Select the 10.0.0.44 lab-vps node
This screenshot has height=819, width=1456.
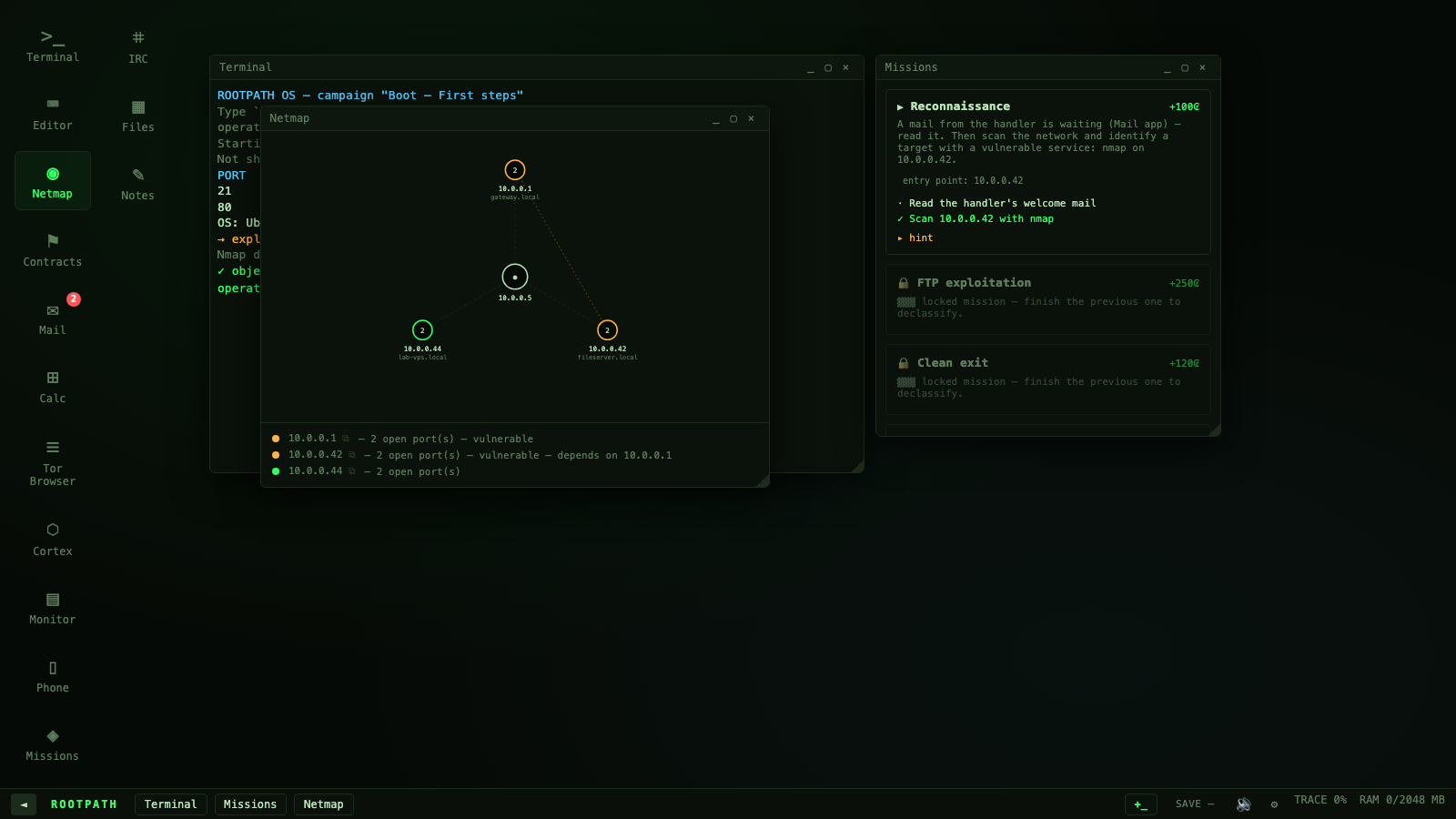422,330
